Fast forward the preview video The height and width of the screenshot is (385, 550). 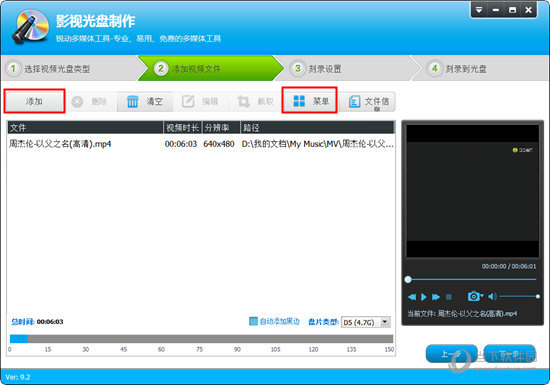coord(436,297)
